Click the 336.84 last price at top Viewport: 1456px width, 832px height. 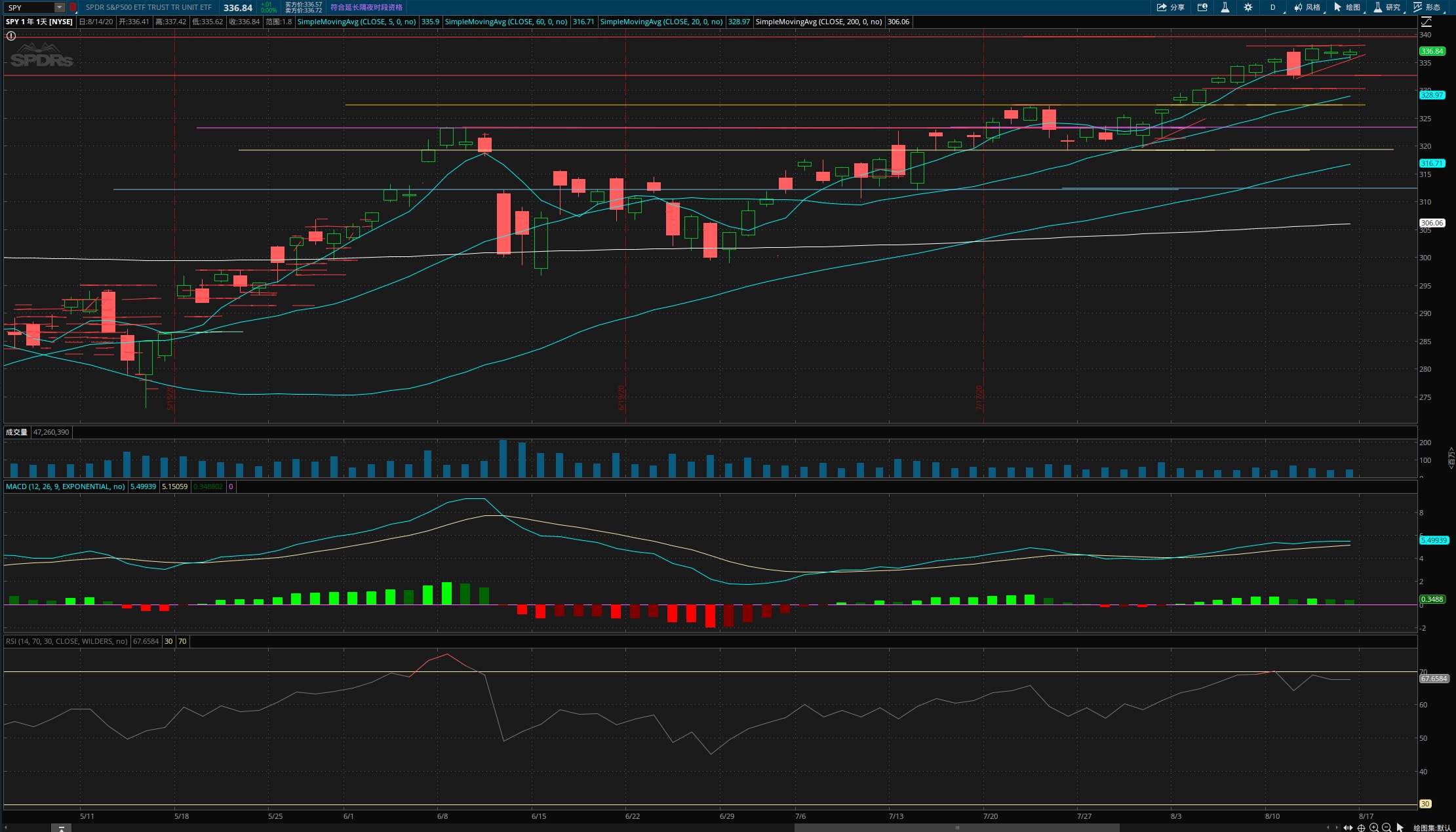pos(238,8)
